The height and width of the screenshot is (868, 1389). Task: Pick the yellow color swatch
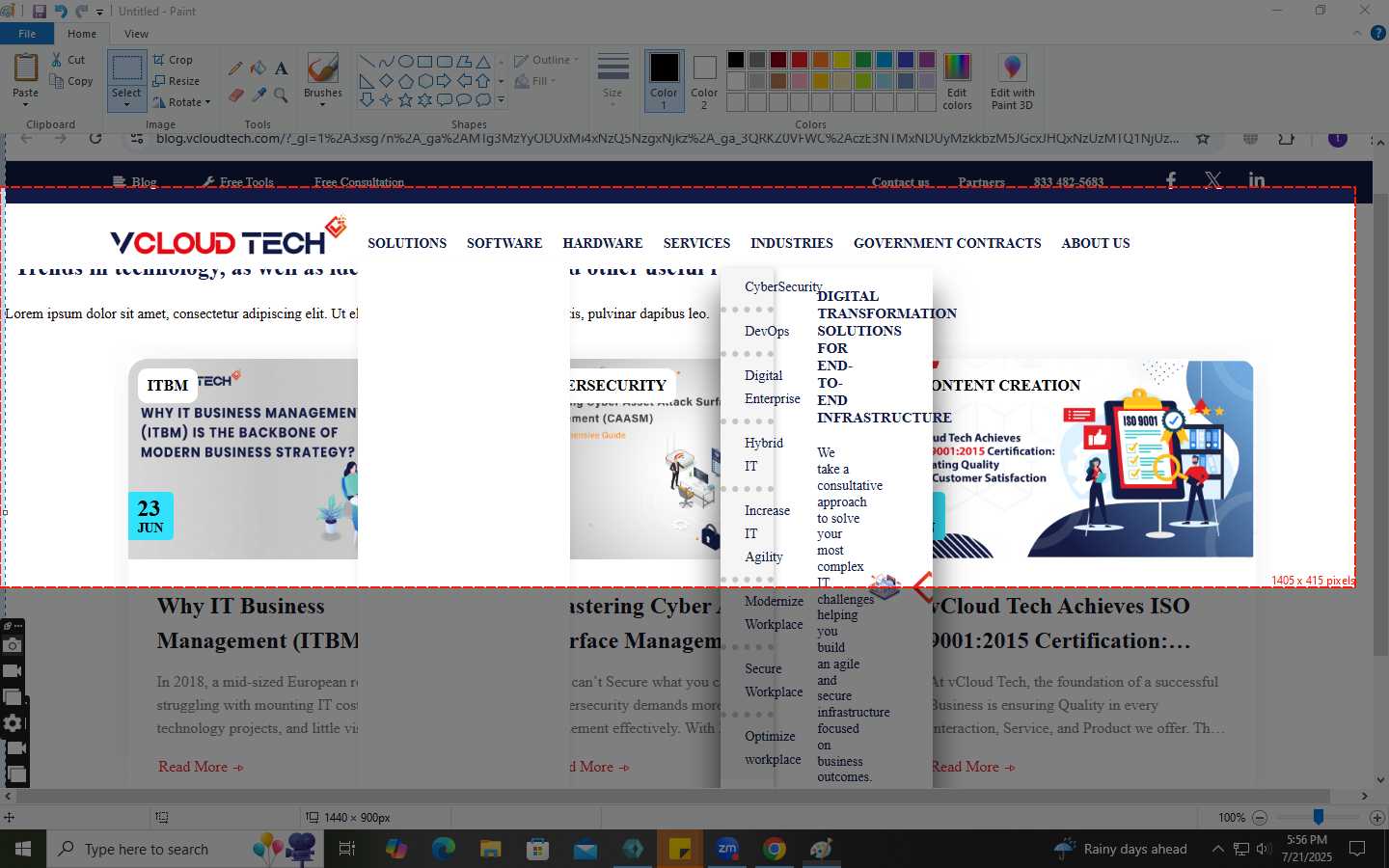point(841,60)
